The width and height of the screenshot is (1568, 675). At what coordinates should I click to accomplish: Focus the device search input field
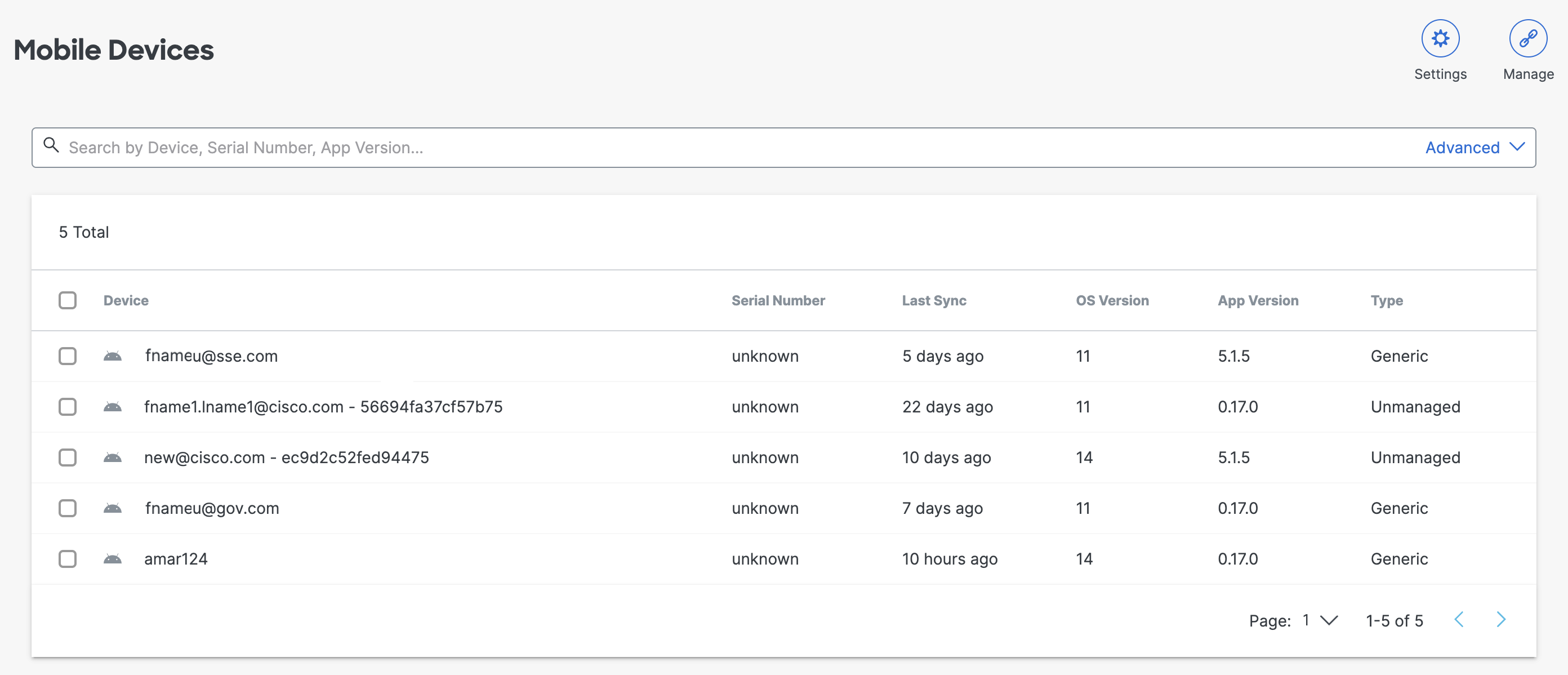coord(730,148)
